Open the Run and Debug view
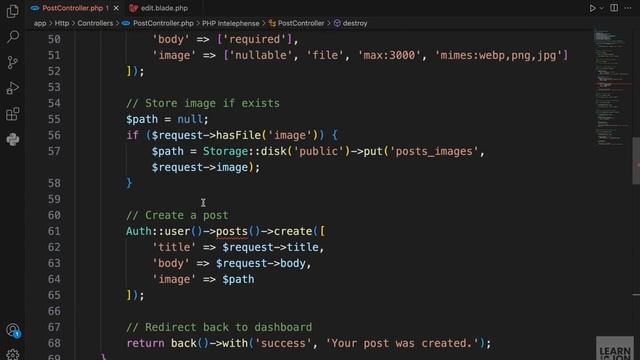Image resolution: width=640 pixels, height=360 pixels. click(x=12, y=88)
